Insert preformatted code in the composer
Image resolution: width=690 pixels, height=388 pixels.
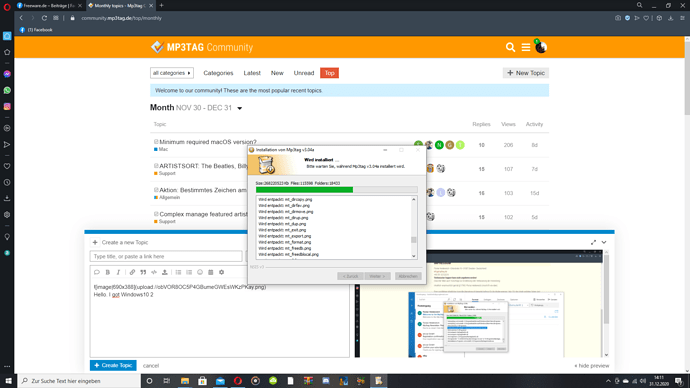pos(154,272)
